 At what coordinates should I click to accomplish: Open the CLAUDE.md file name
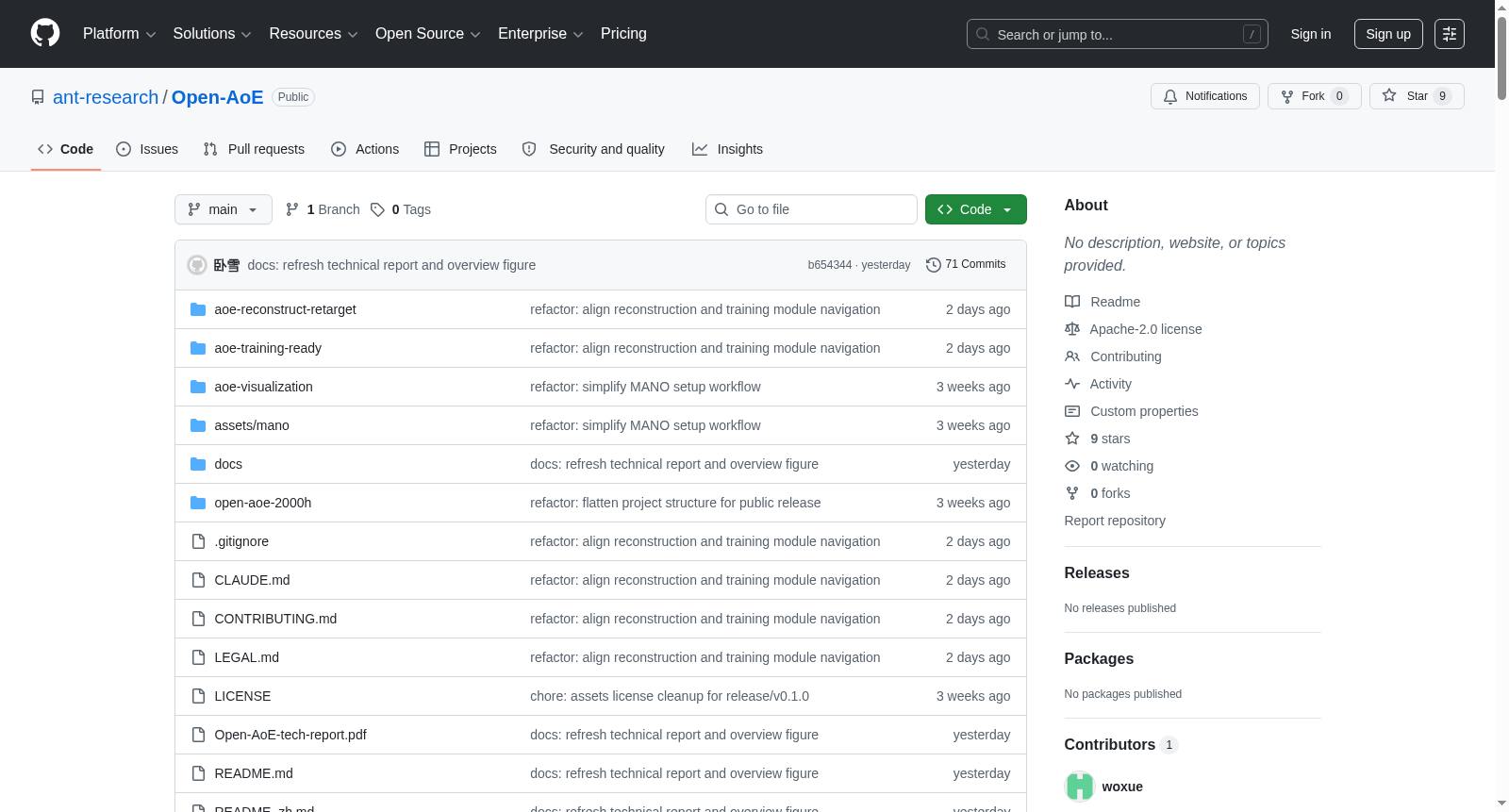[252, 580]
